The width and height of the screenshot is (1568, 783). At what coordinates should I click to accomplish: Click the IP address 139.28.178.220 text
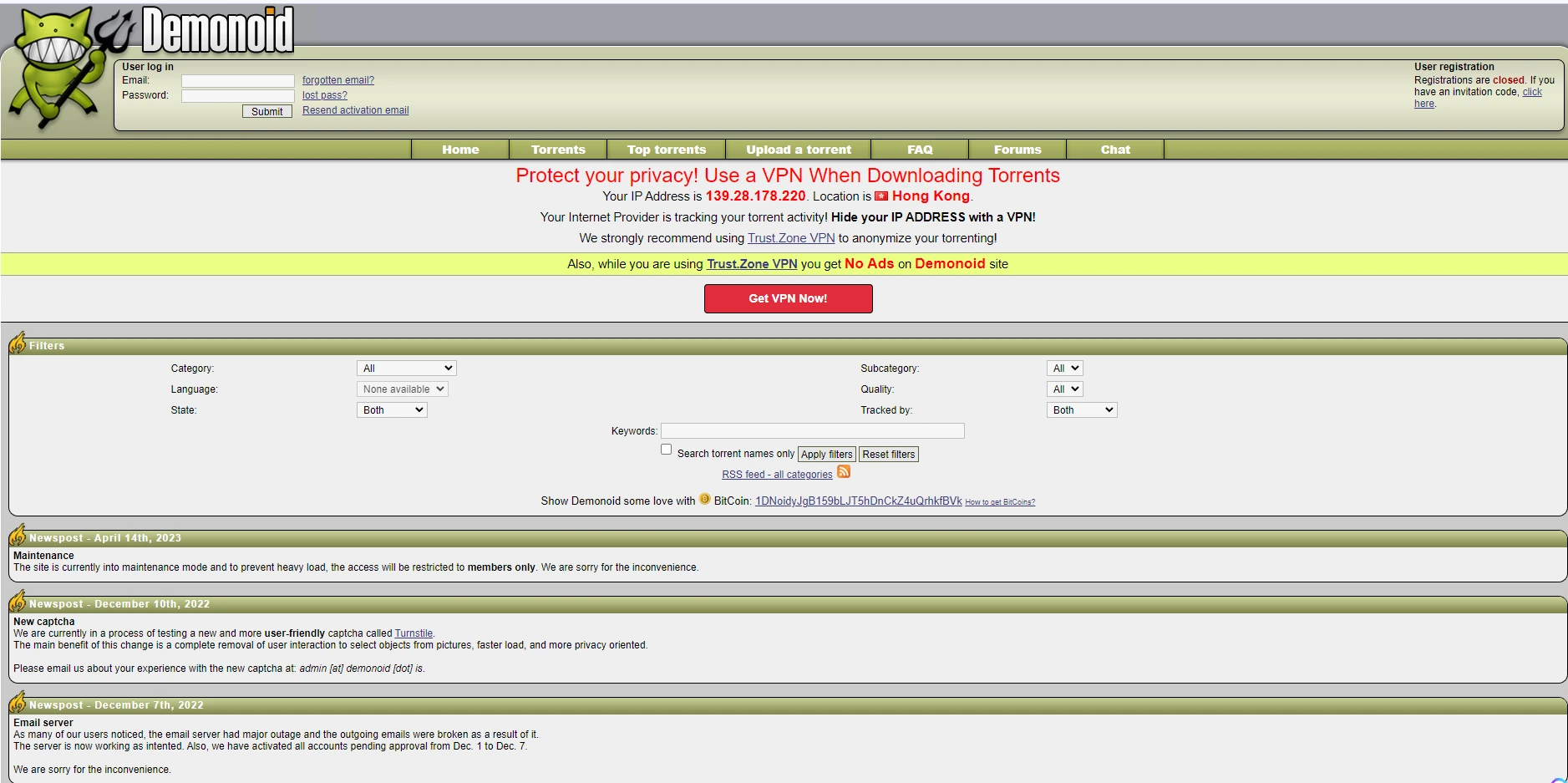tap(756, 196)
